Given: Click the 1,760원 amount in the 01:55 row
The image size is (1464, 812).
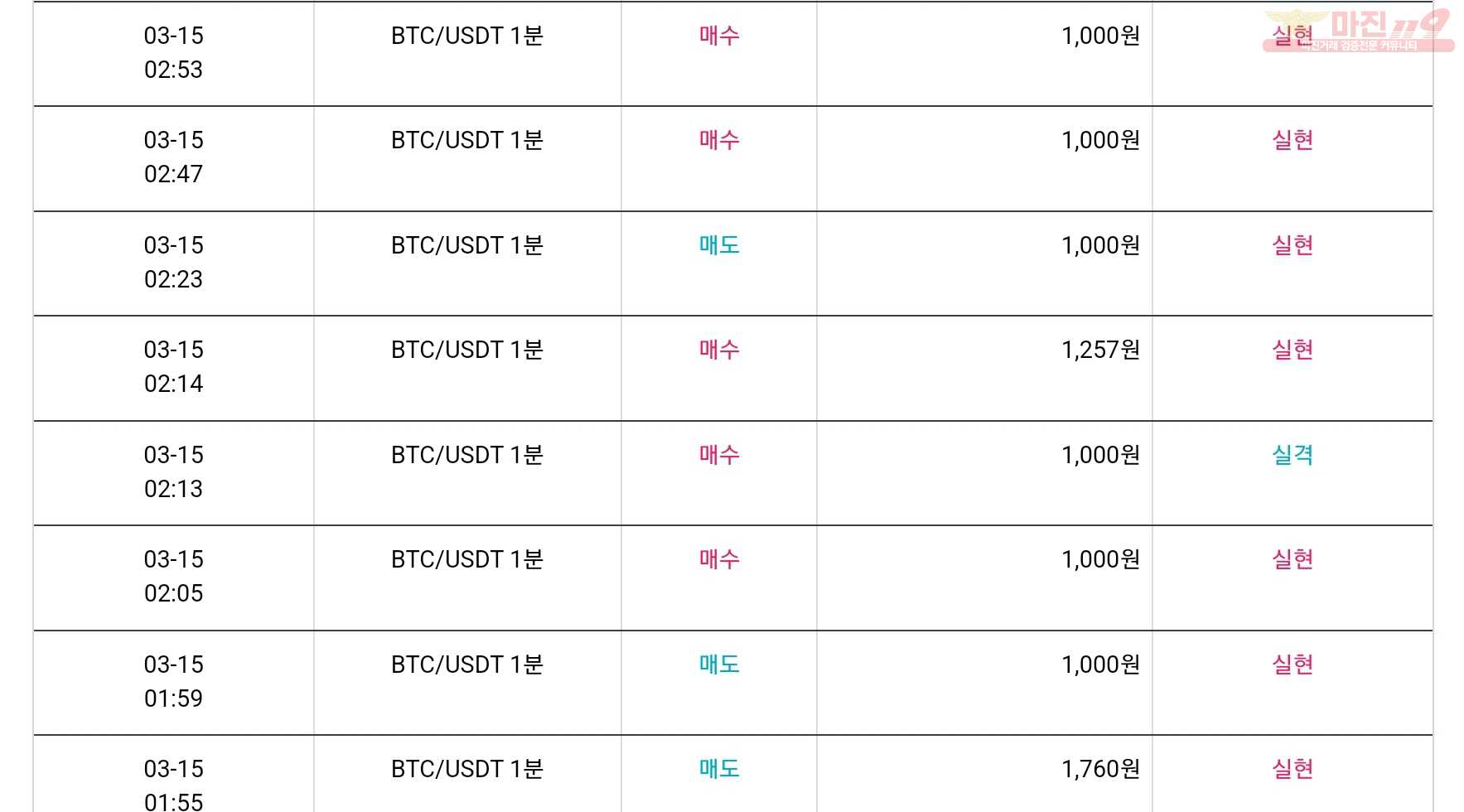Looking at the screenshot, I should coord(1100,769).
